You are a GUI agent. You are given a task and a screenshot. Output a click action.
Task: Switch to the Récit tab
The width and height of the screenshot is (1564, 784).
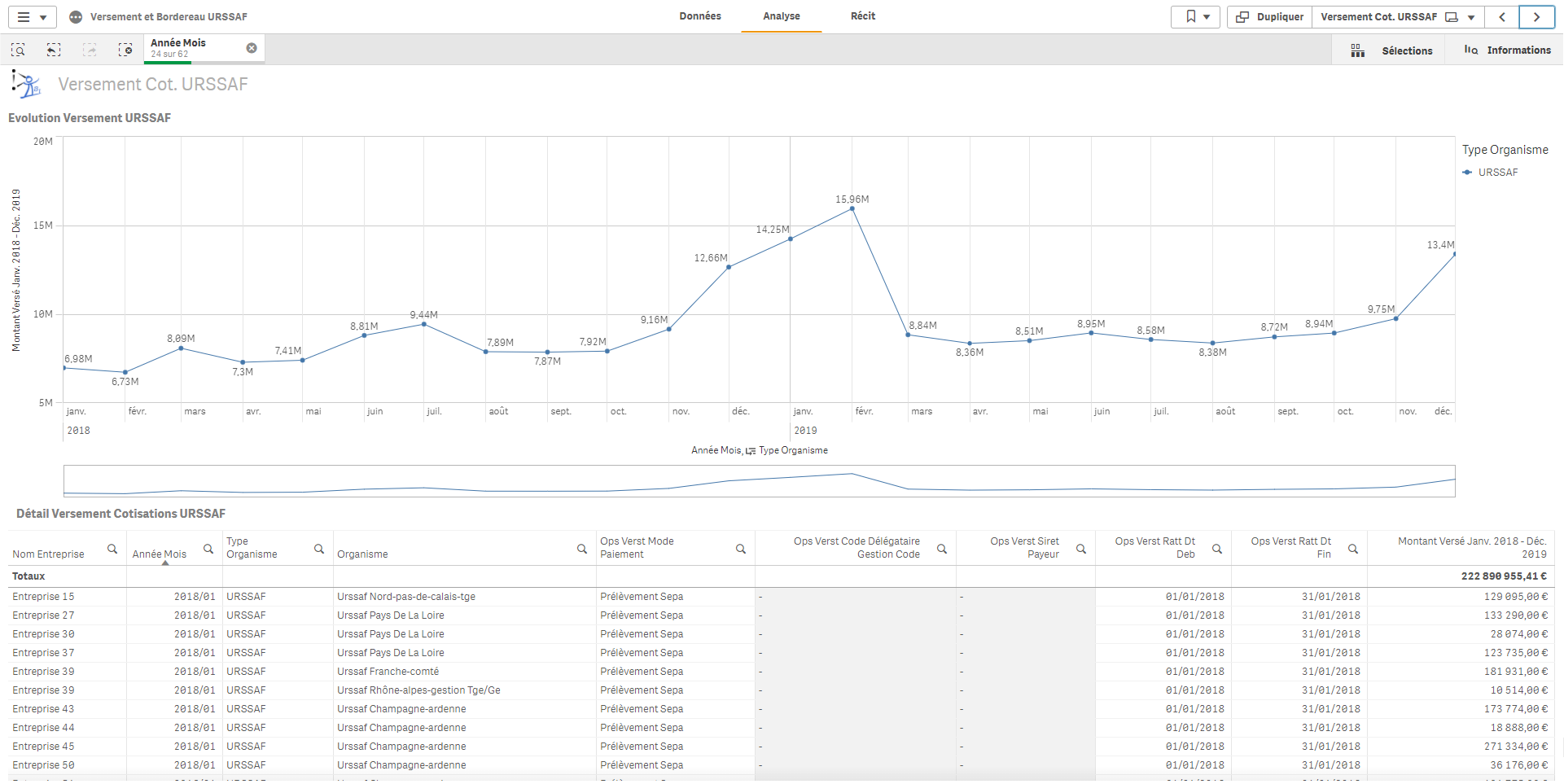(863, 16)
